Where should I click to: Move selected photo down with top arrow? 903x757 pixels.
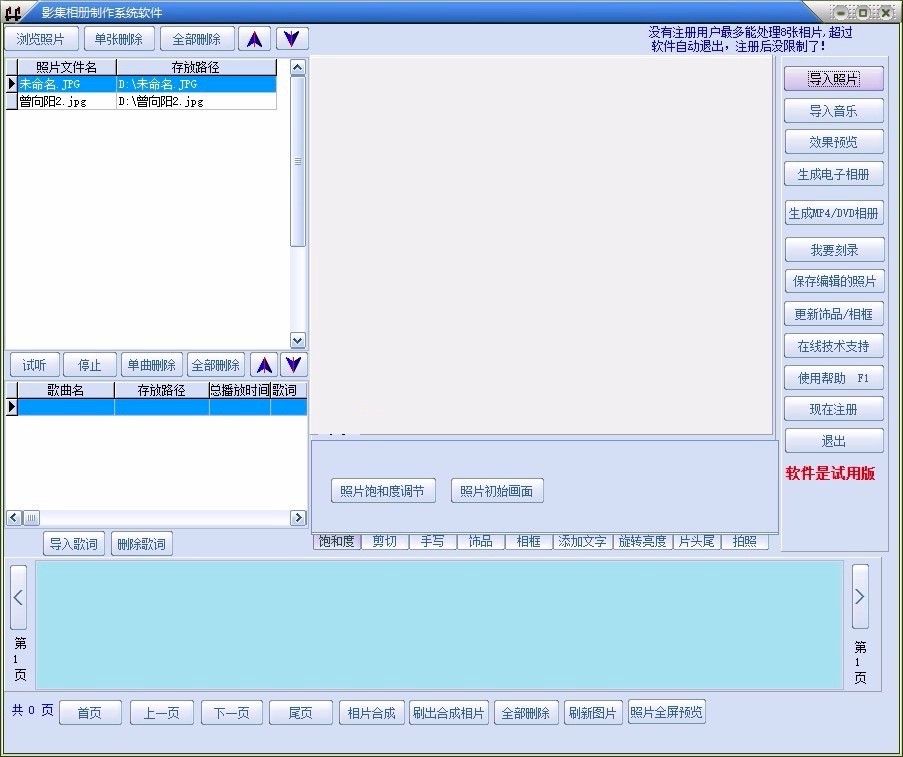[x=292, y=39]
